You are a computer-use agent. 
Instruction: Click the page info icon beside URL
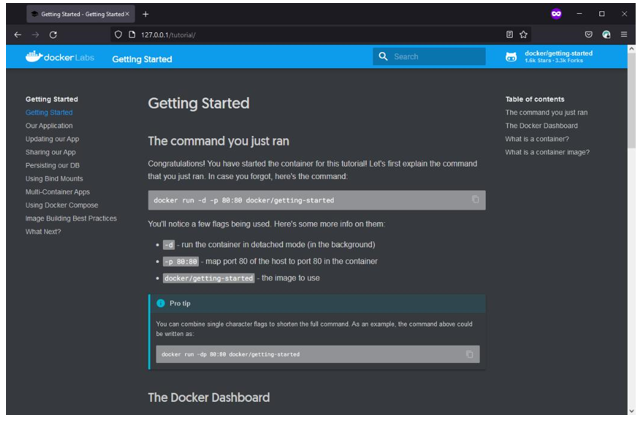(132, 35)
